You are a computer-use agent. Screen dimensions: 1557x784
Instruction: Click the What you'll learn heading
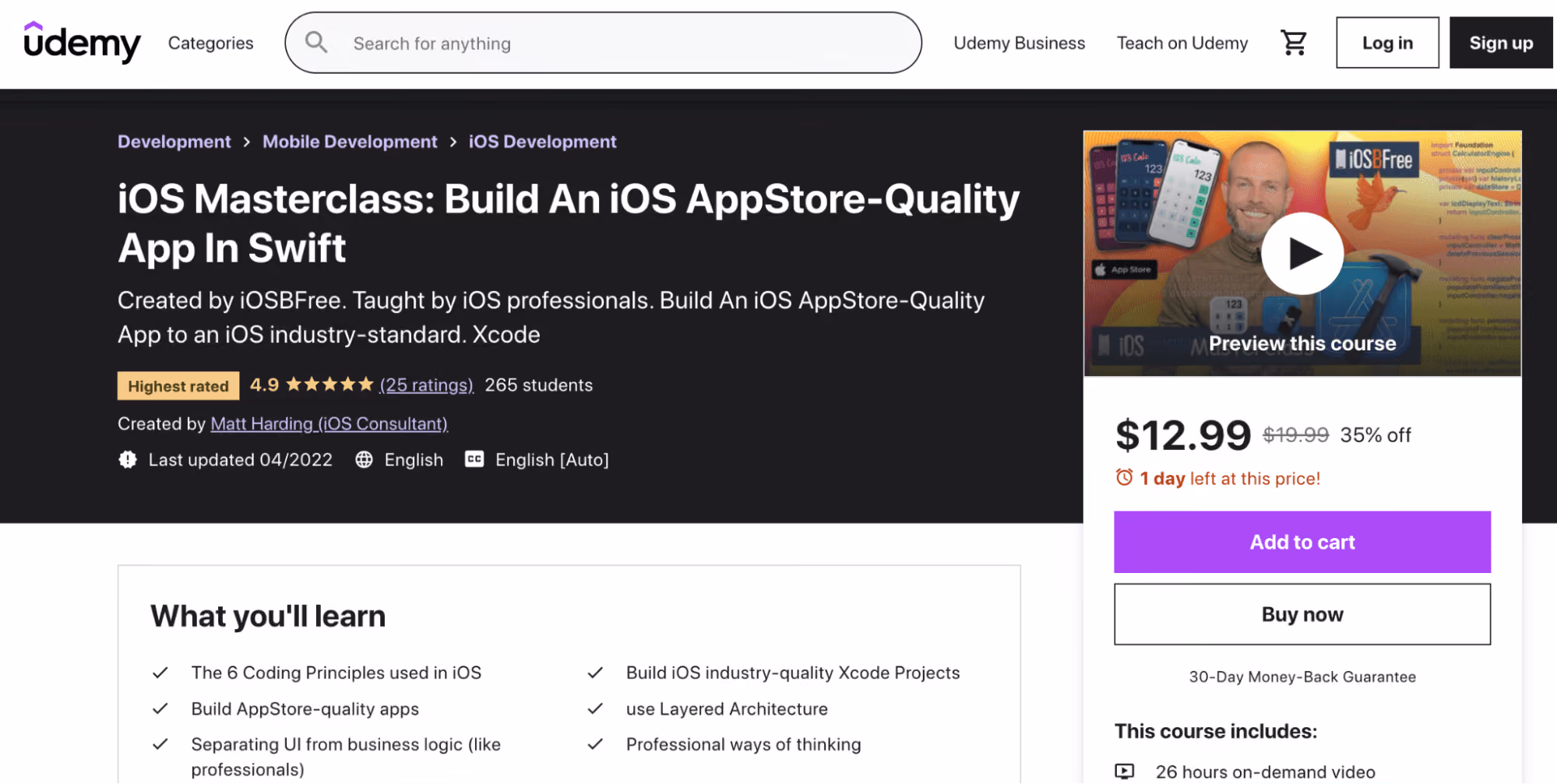click(x=268, y=616)
